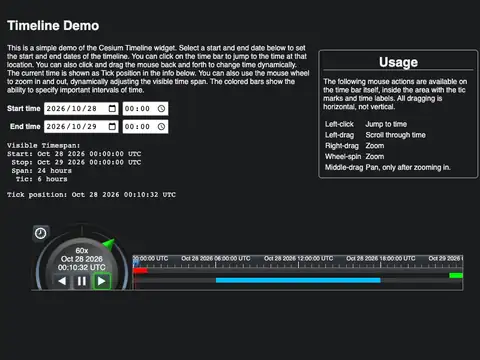This screenshot has height=360, width=480.
Task: Click the Span: 24 hours text
Action: (x=42, y=171)
